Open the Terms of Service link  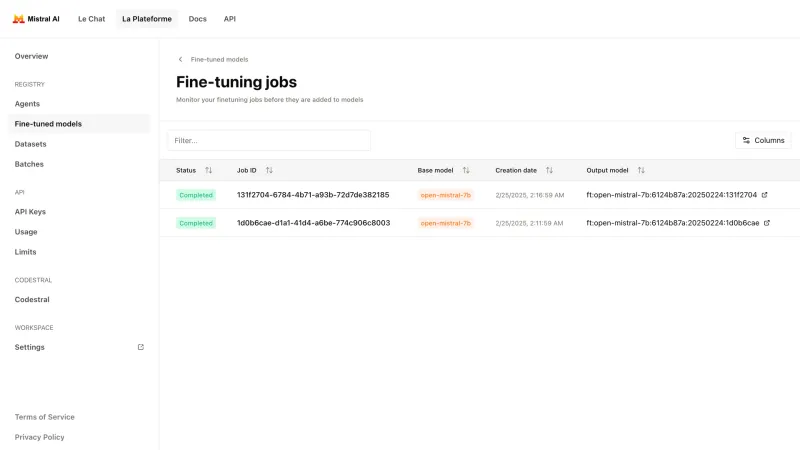coord(44,417)
